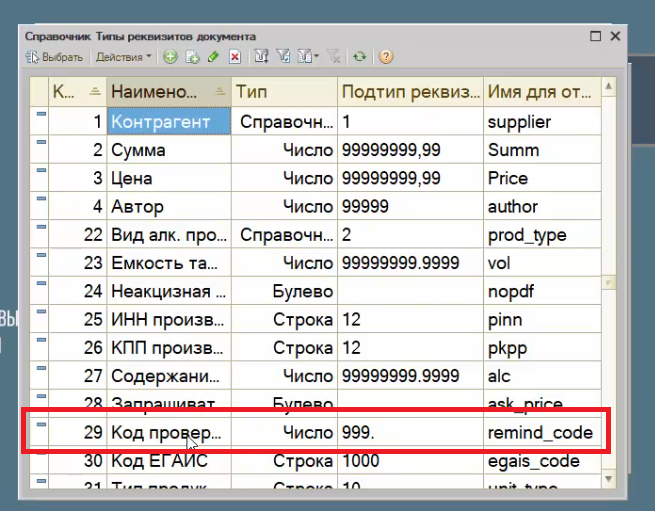Click the Refresh list icon in toolbar

[x=359, y=58]
